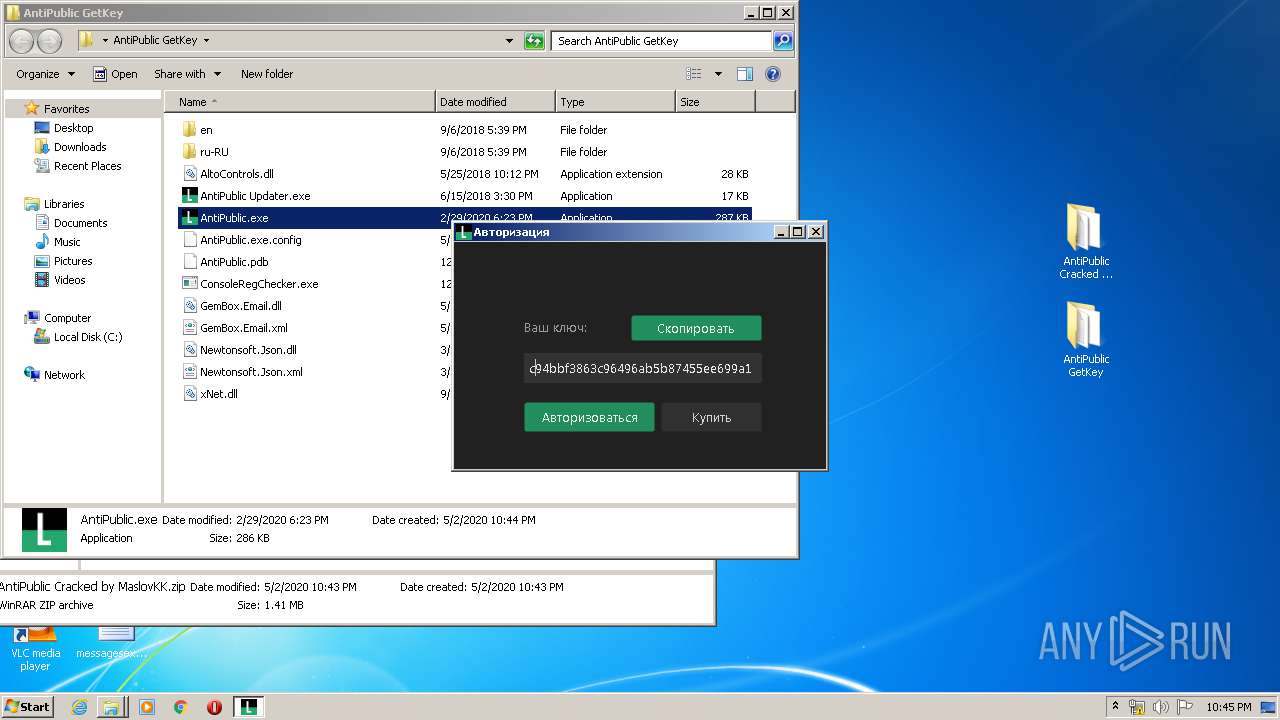This screenshot has width=1280, height=720.
Task: Select AntiPublic.pdb file
Action: pos(234,262)
